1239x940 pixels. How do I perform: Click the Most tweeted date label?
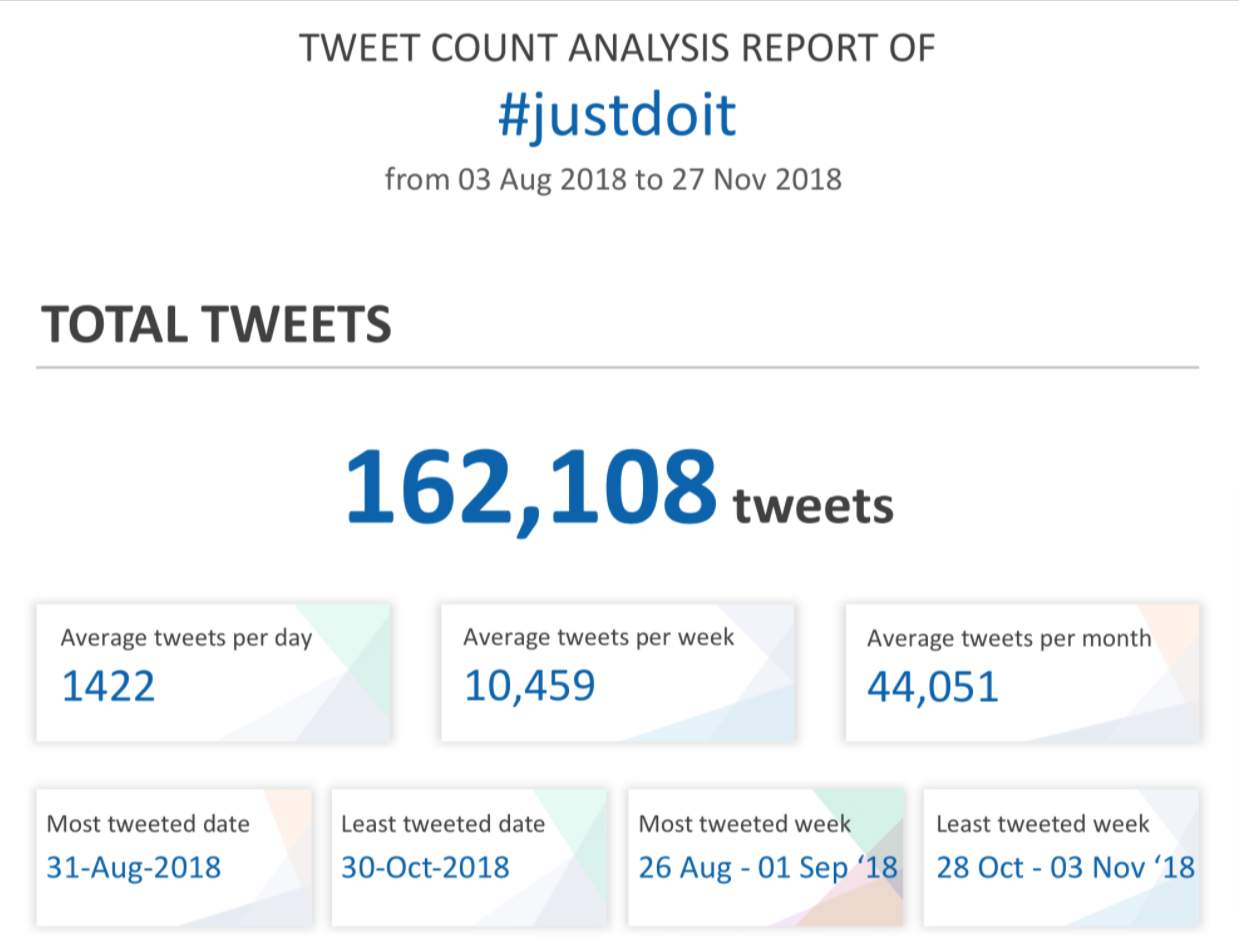(148, 824)
